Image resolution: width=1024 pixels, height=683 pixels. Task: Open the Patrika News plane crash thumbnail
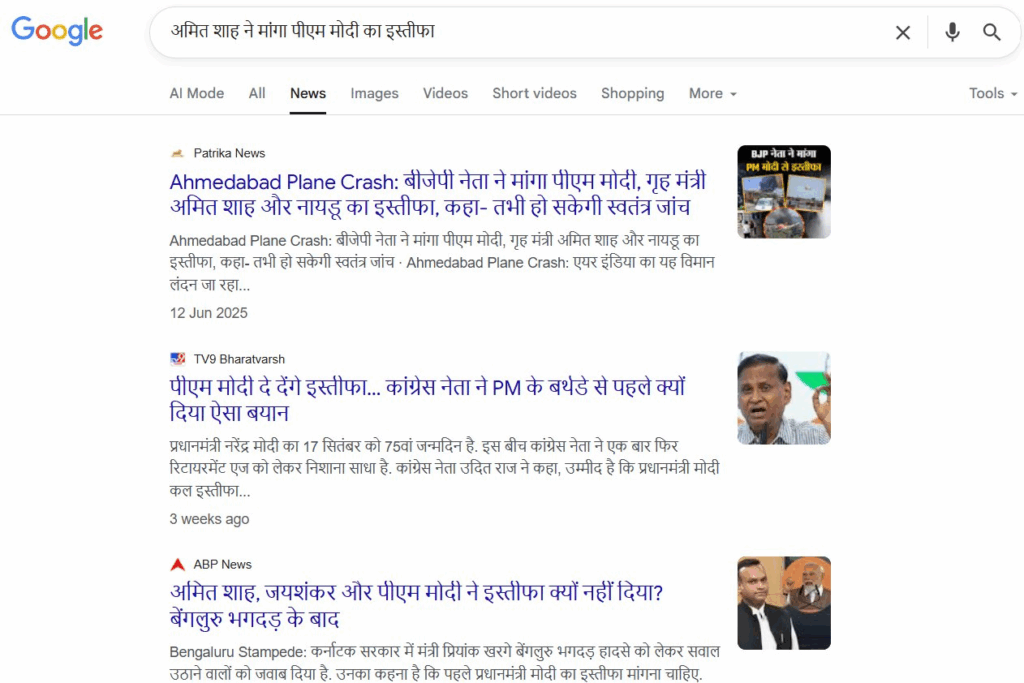click(x=784, y=192)
